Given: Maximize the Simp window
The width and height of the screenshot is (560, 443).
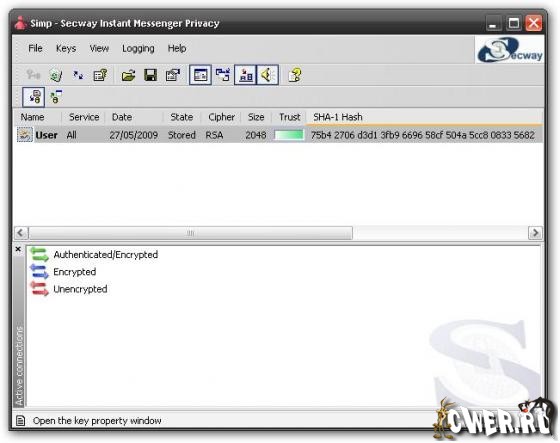Looking at the screenshot, I should [x=514, y=24].
